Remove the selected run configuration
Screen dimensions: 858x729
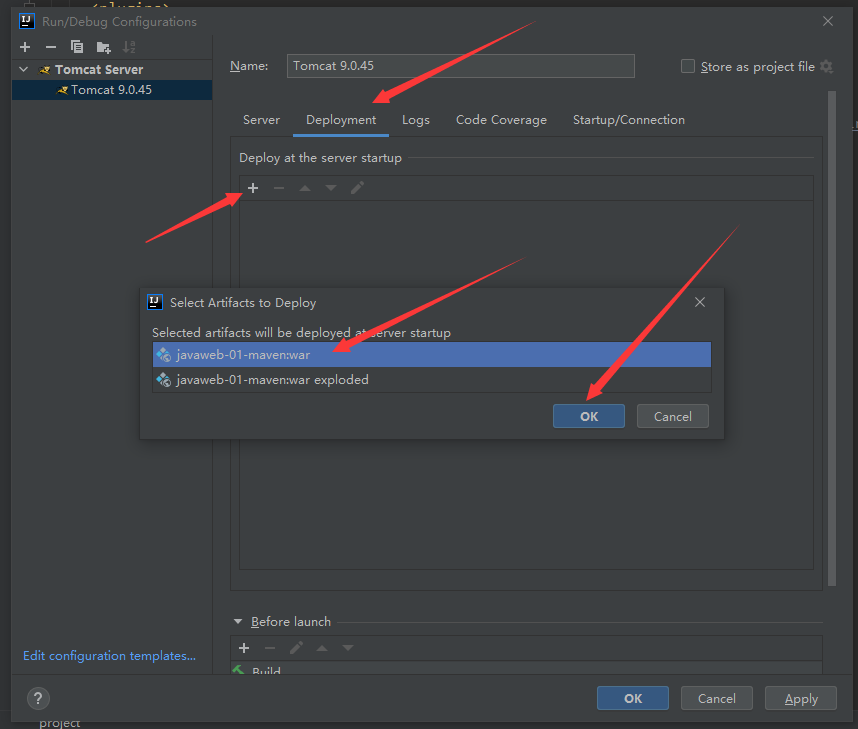[x=51, y=47]
